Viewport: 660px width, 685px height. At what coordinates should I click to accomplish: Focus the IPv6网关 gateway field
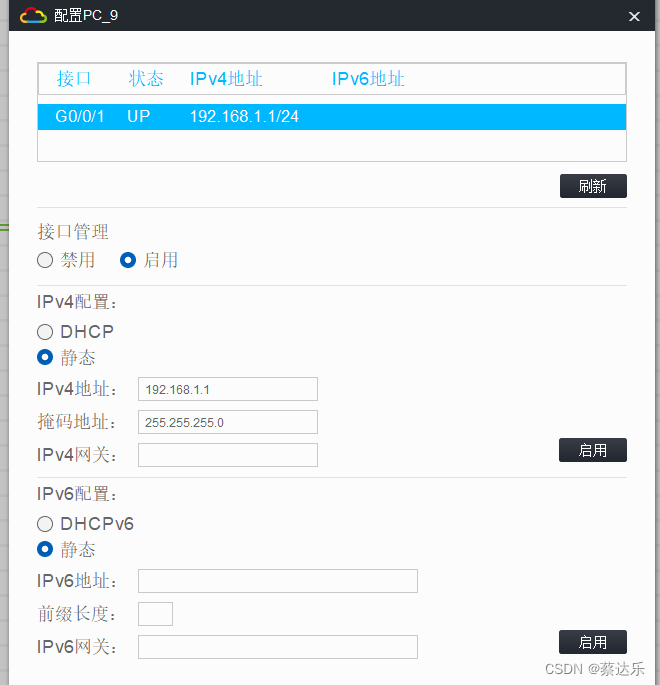(x=278, y=647)
